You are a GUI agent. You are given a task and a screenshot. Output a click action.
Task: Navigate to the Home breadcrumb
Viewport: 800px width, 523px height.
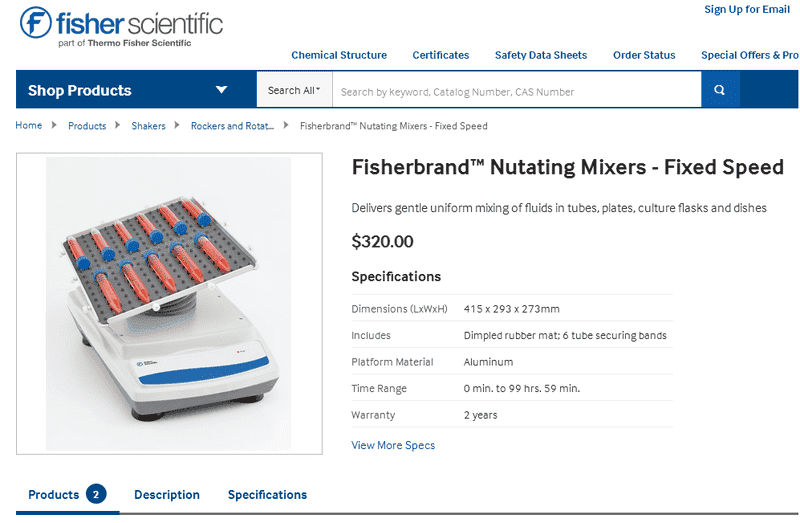29,126
